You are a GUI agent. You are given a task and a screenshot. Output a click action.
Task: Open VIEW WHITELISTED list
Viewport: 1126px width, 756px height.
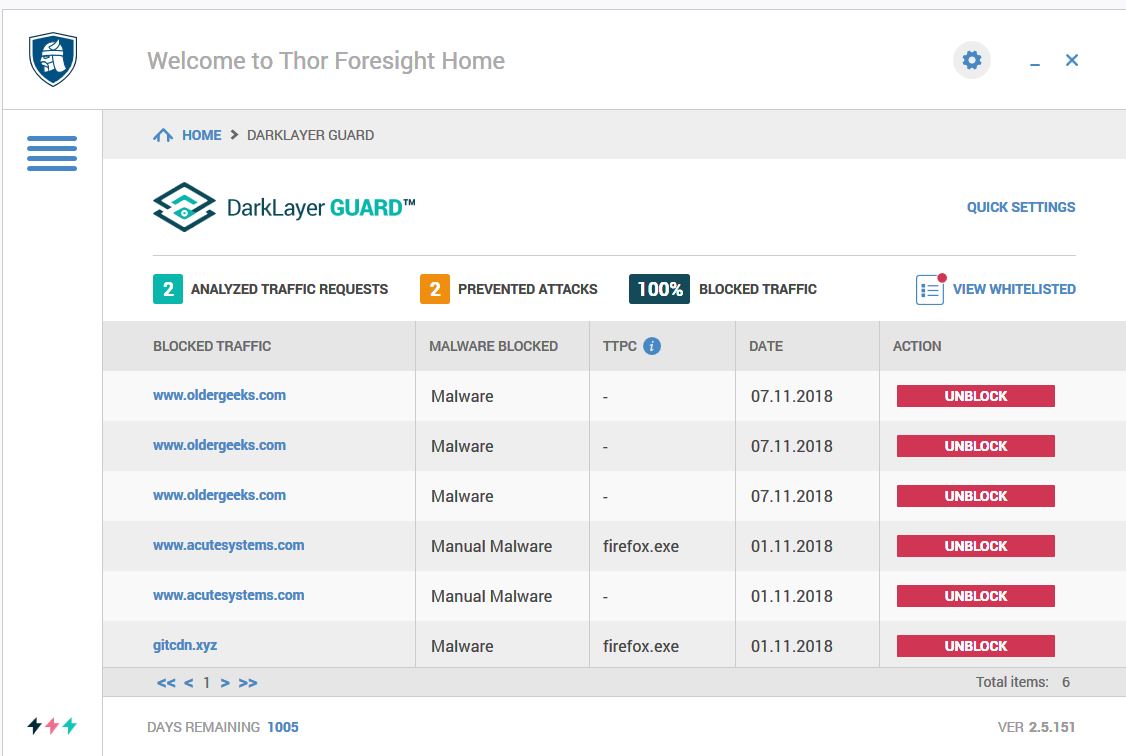pos(1014,289)
